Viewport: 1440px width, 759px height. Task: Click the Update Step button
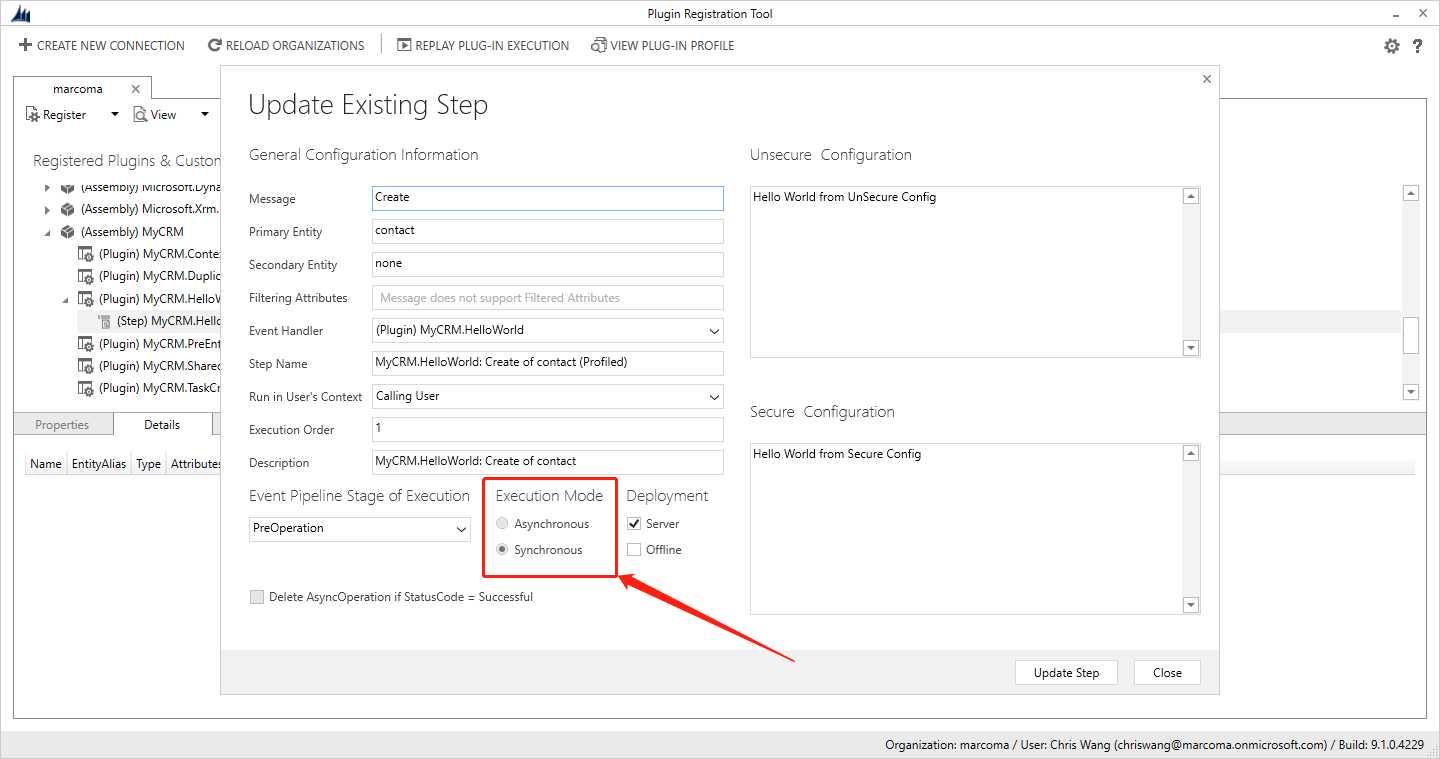click(1066, 673)
